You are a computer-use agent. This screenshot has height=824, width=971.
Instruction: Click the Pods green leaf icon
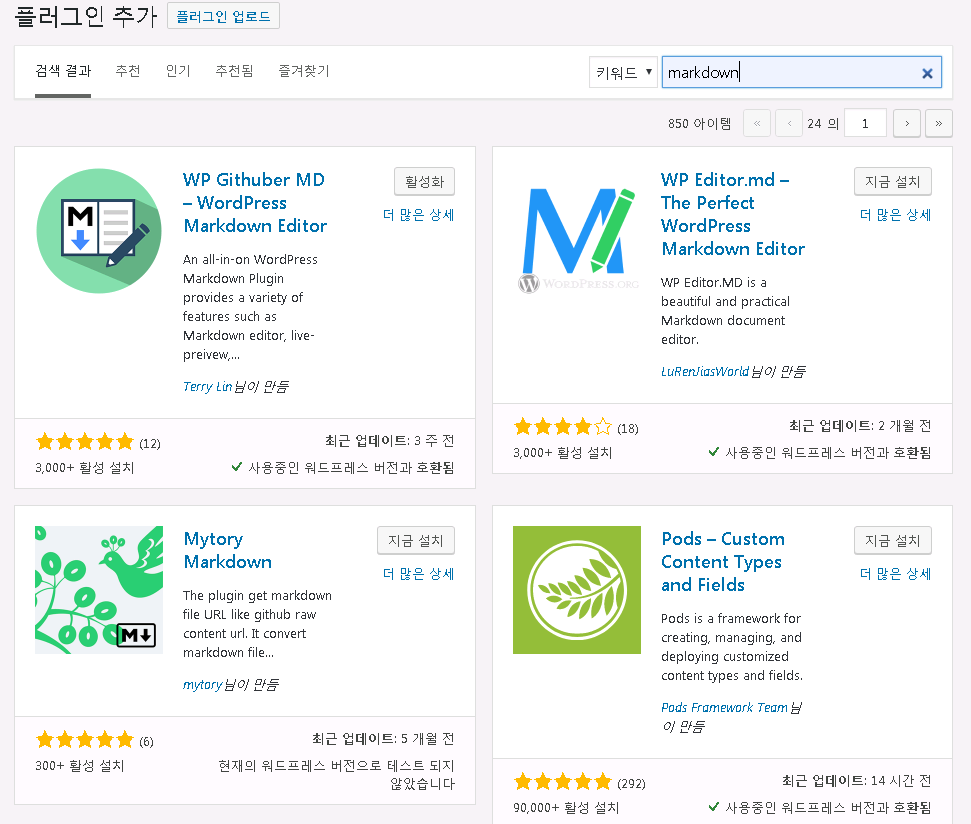click(577, 590)
